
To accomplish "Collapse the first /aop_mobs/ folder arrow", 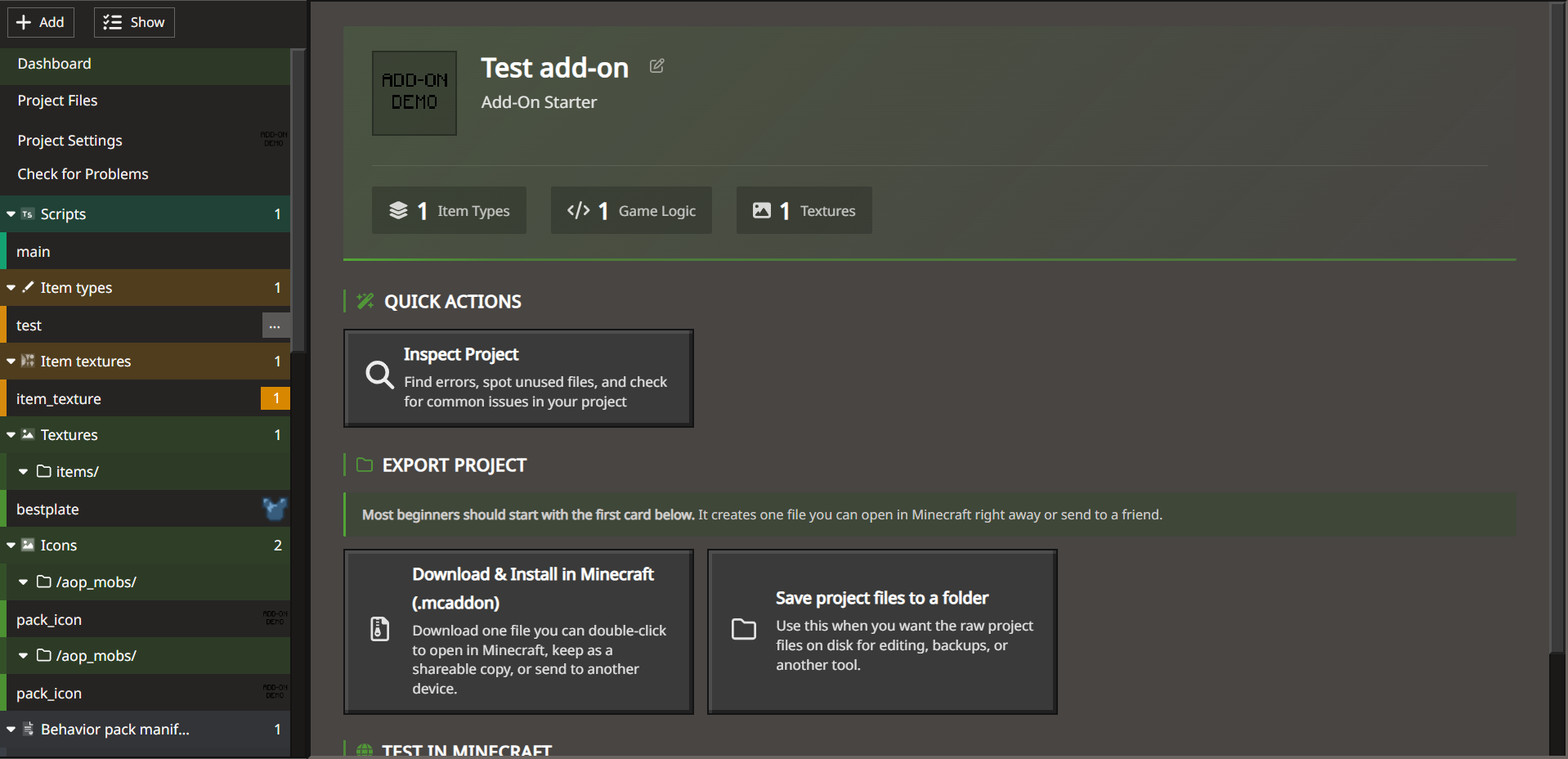I will tap(23, 582).
